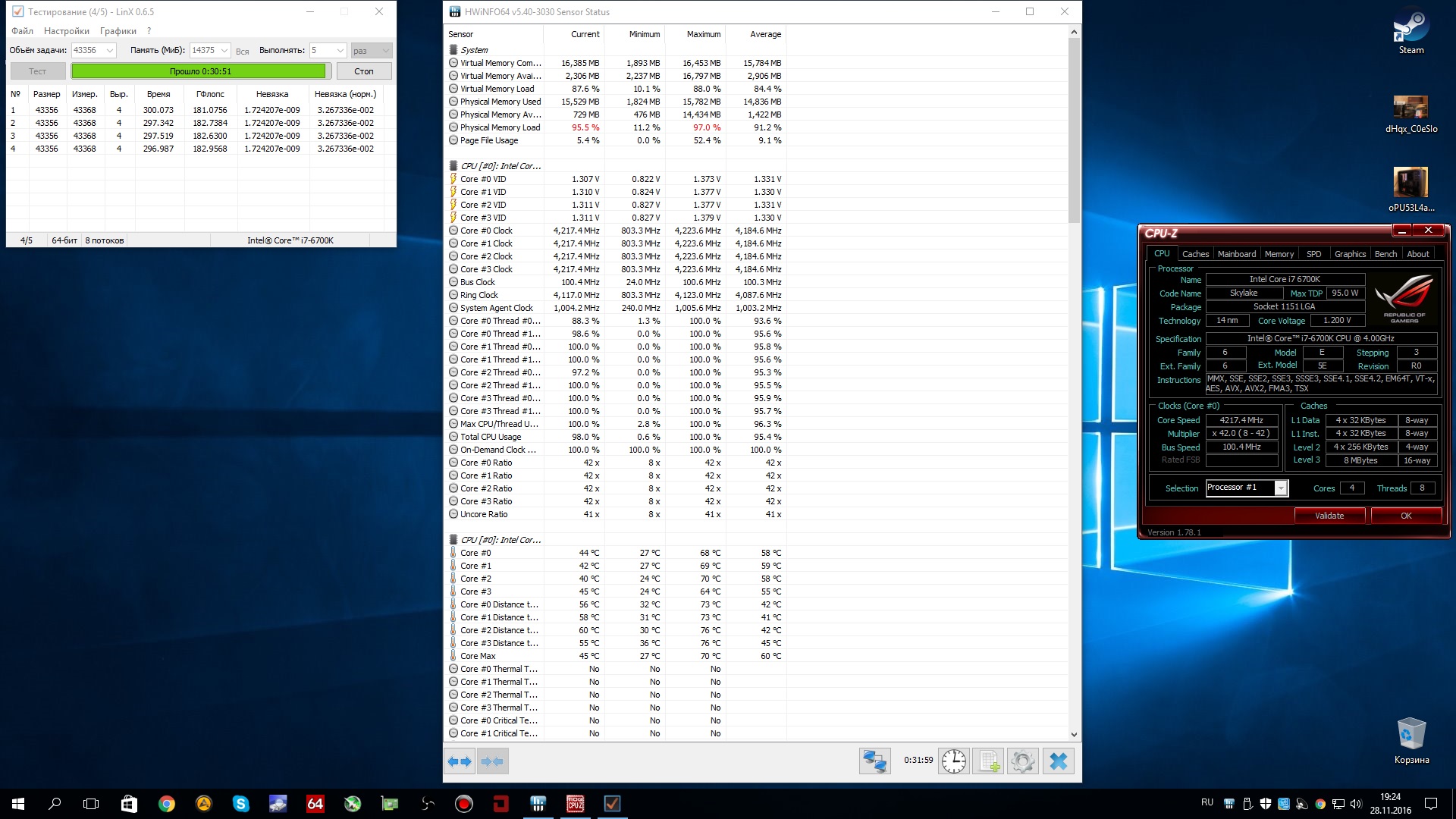Click the AIDA64 taskbar icon
Viewport: 1456px width, 819px height.
[x=315, y=804]
